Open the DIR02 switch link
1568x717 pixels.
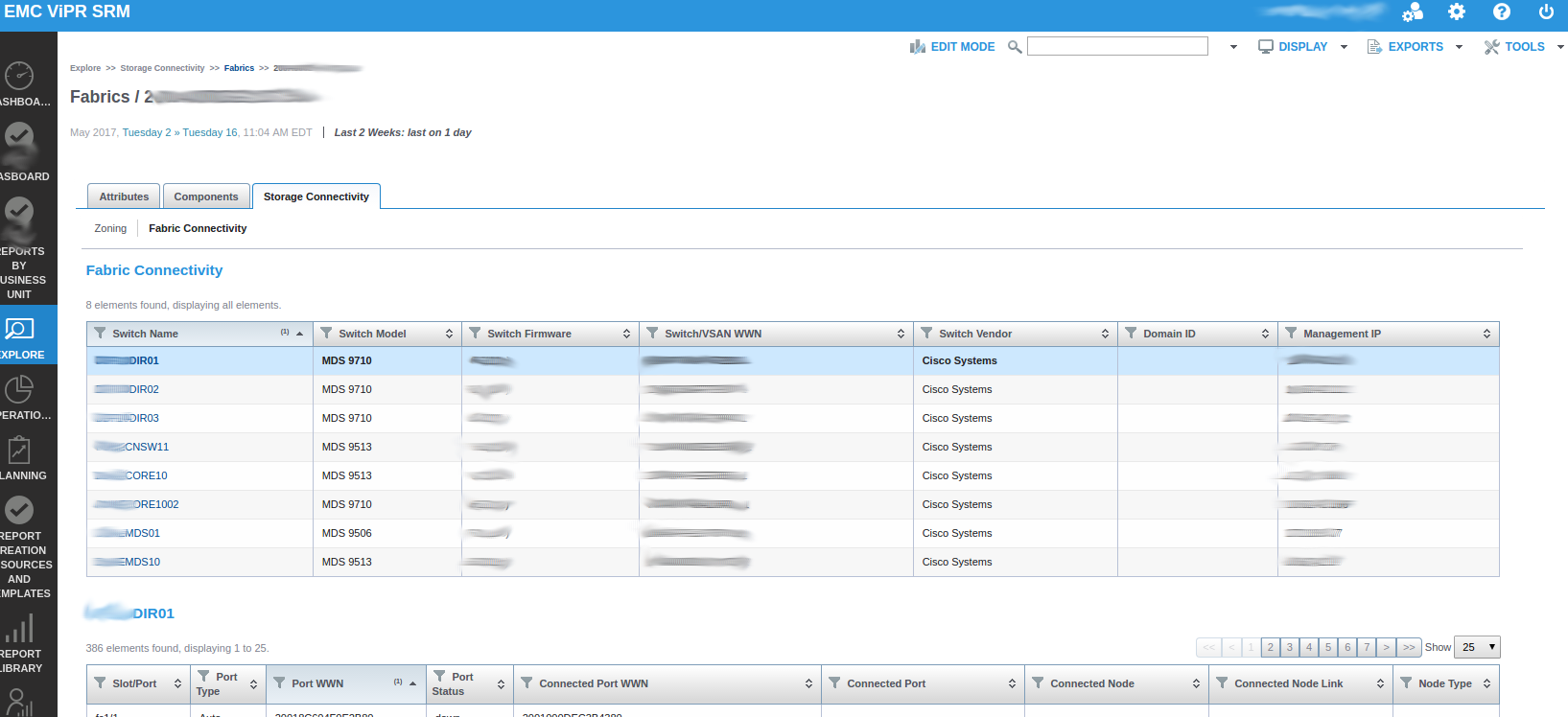click(127, 389)
